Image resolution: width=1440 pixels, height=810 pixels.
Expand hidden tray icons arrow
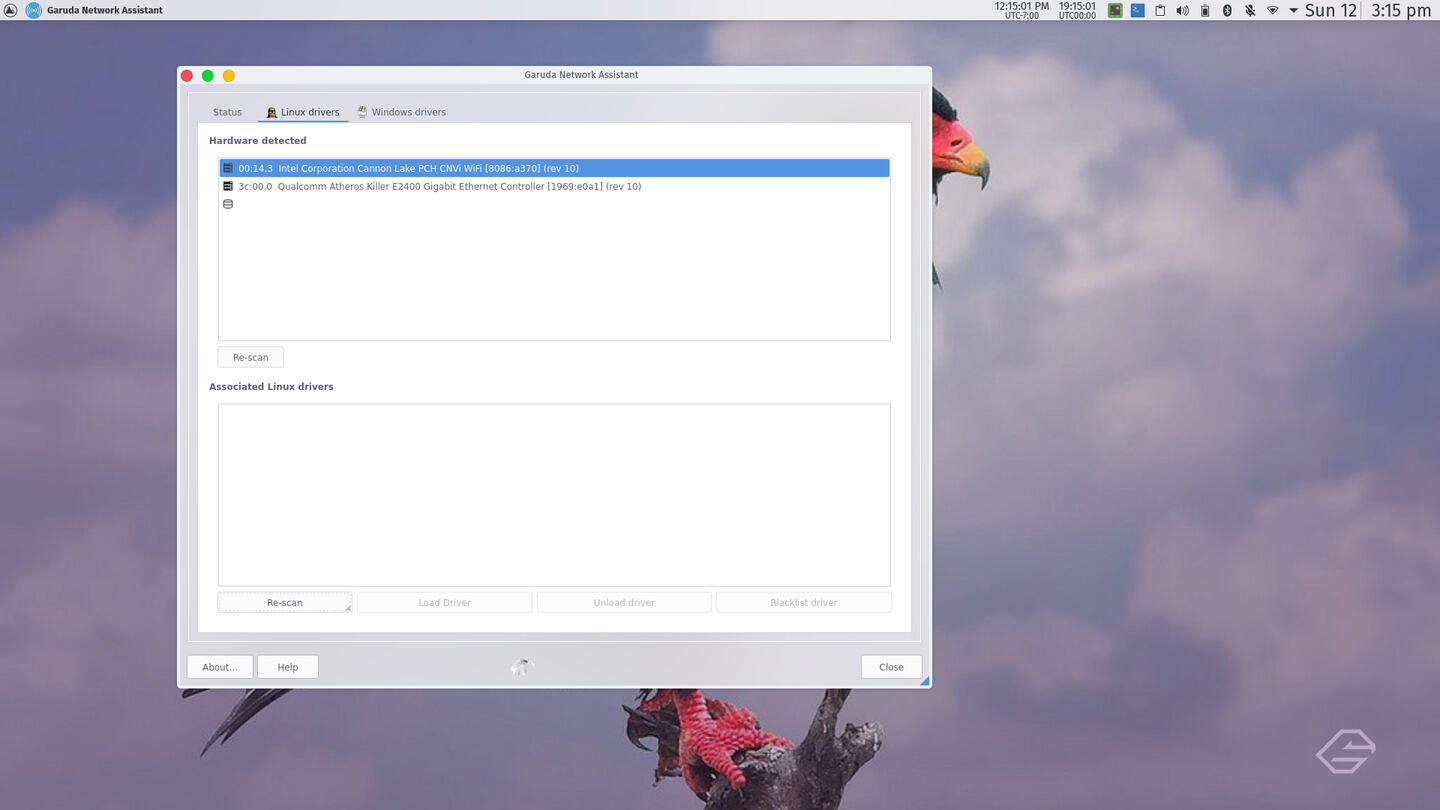click(x=1293, y=10)
